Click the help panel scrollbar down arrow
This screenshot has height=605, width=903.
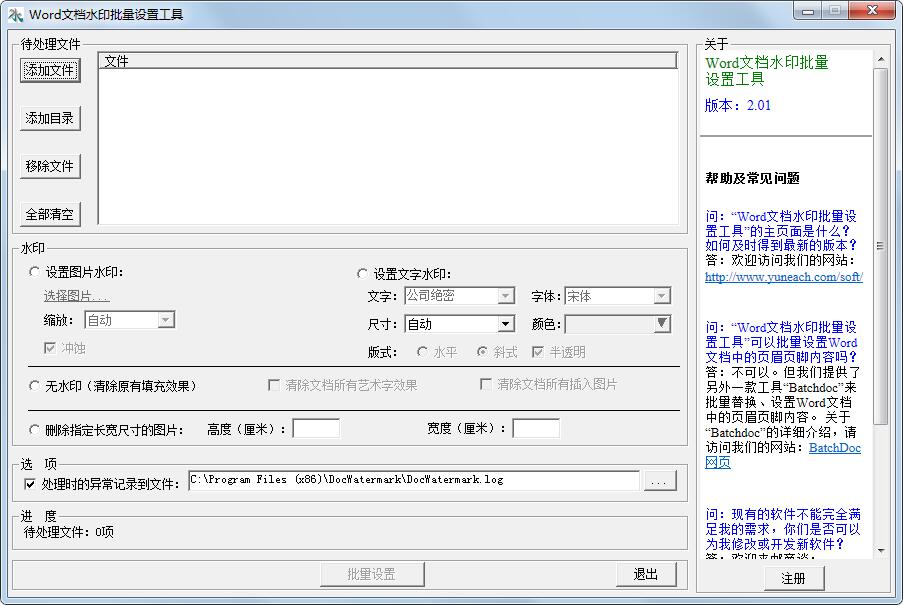point(881,550)
